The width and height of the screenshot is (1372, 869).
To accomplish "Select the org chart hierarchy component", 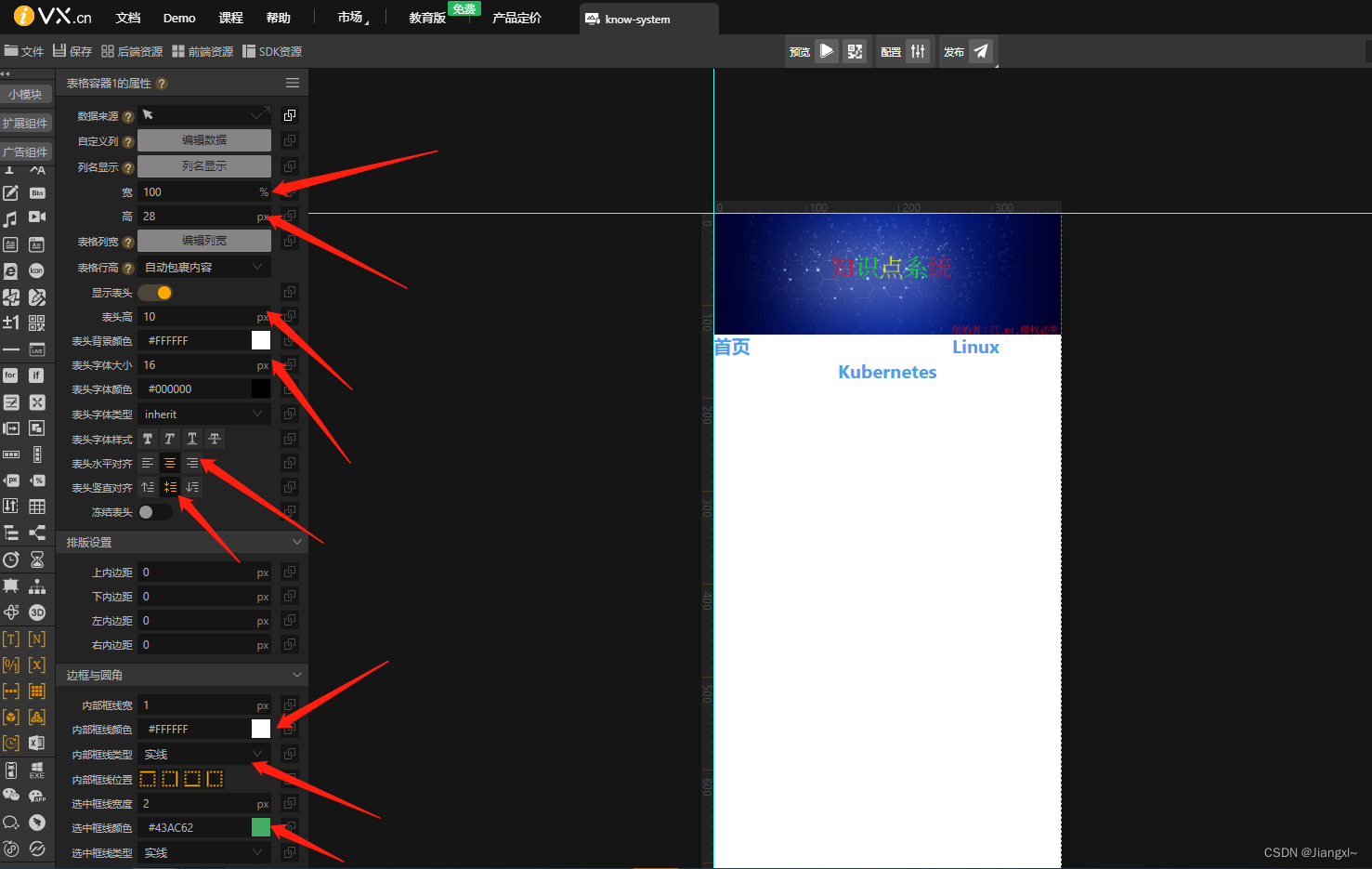I will click(x=37, y=586).
